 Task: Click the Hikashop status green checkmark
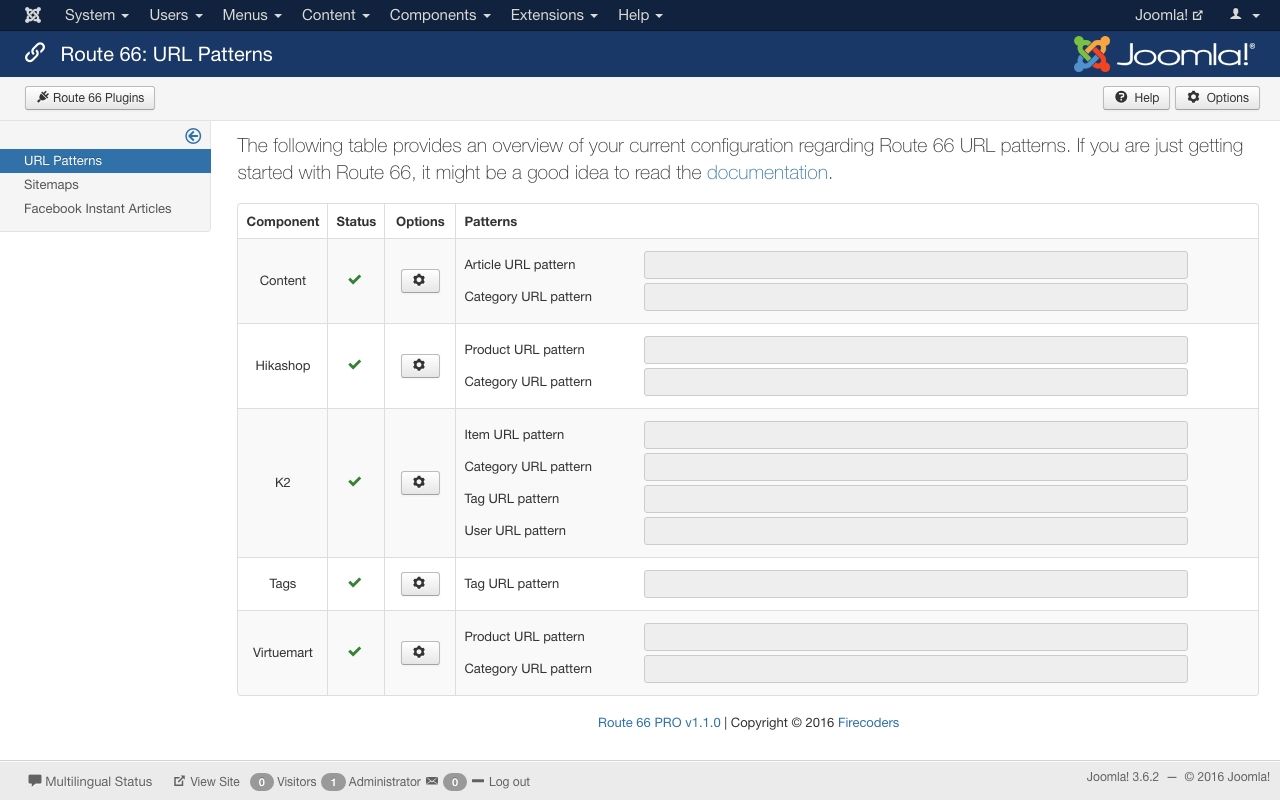(354, 365)
